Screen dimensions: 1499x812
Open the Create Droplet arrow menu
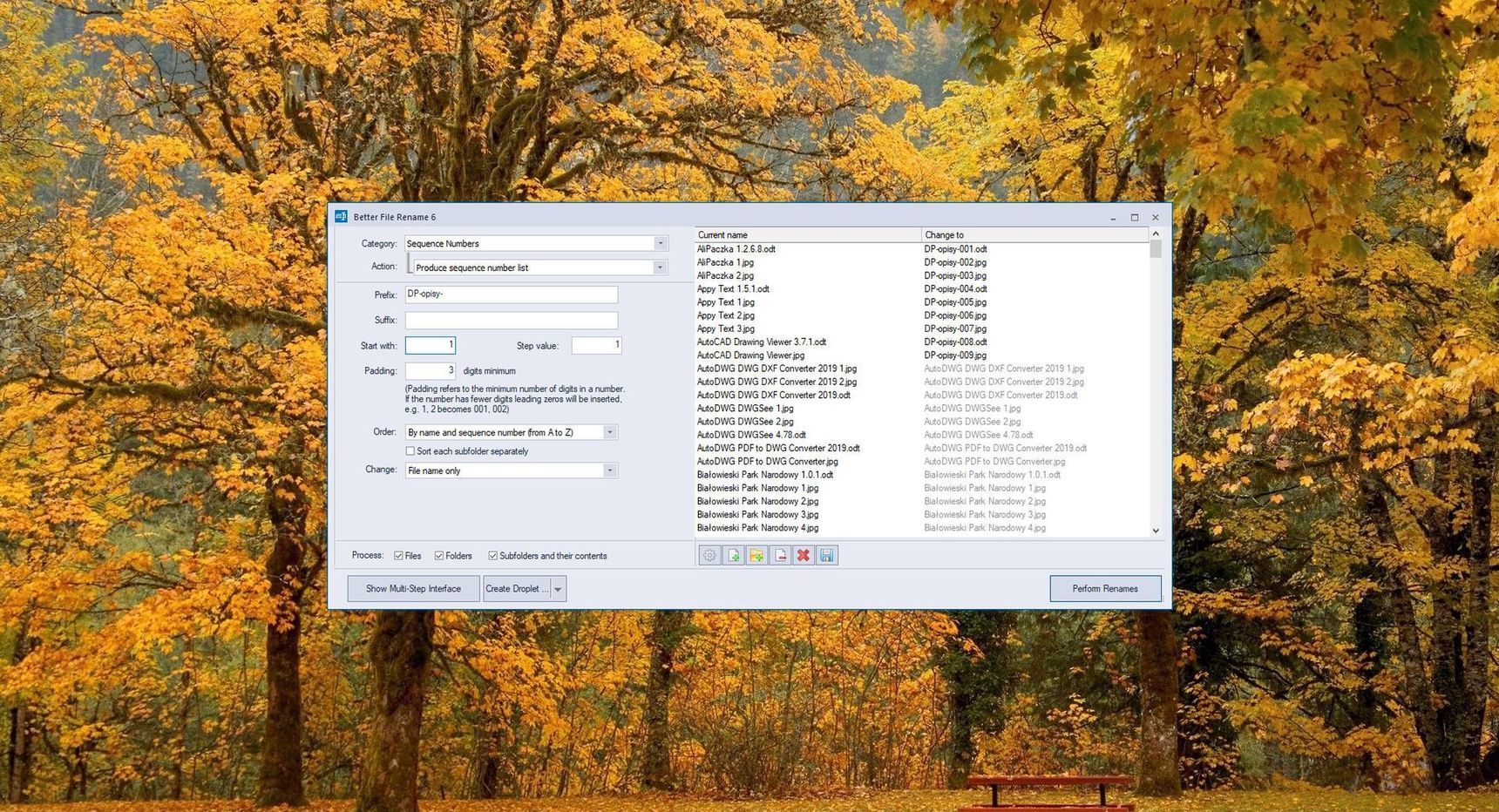coord(559,589)
